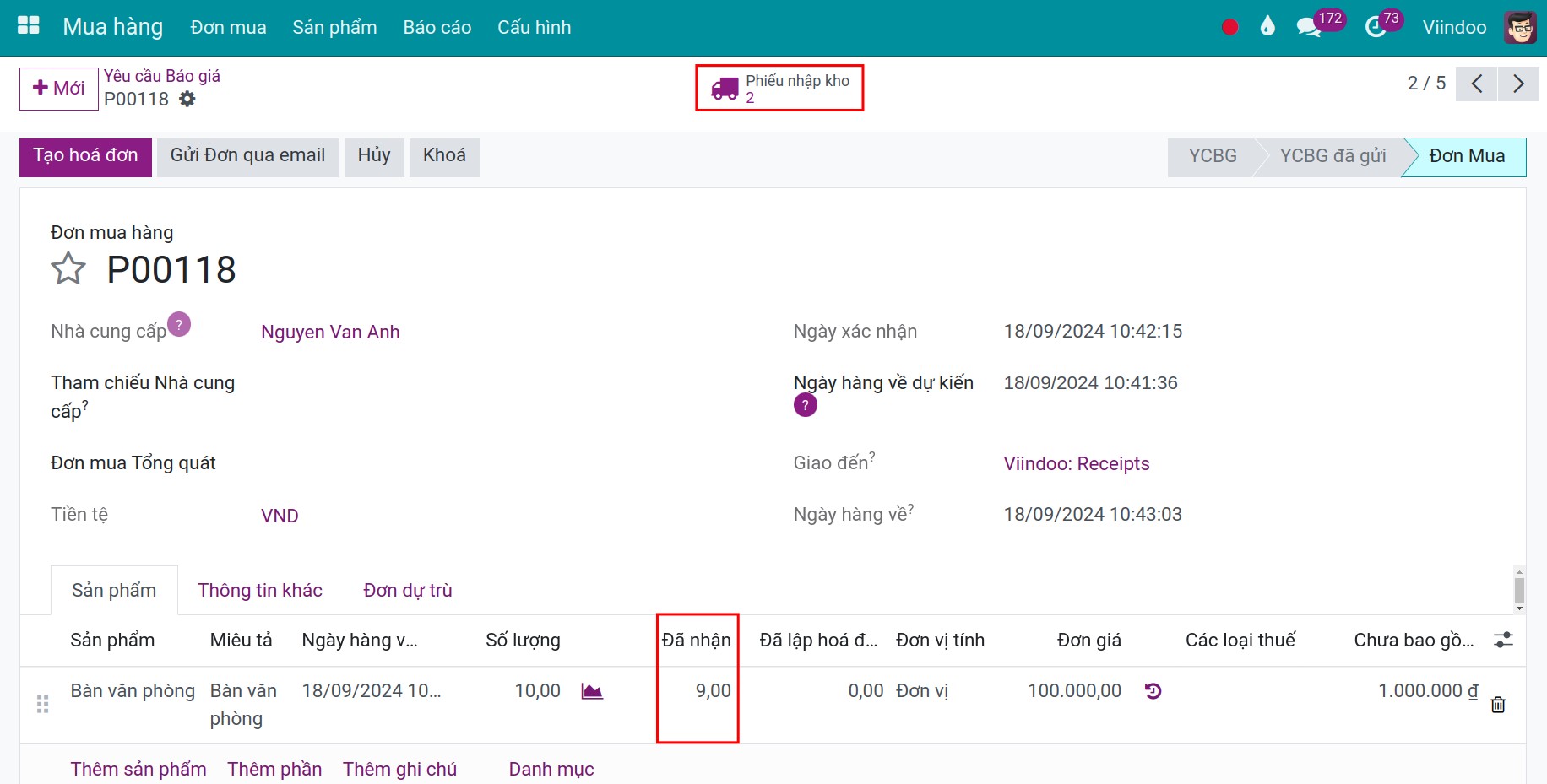Toggle the favorite star for P00118

[68, 269]
